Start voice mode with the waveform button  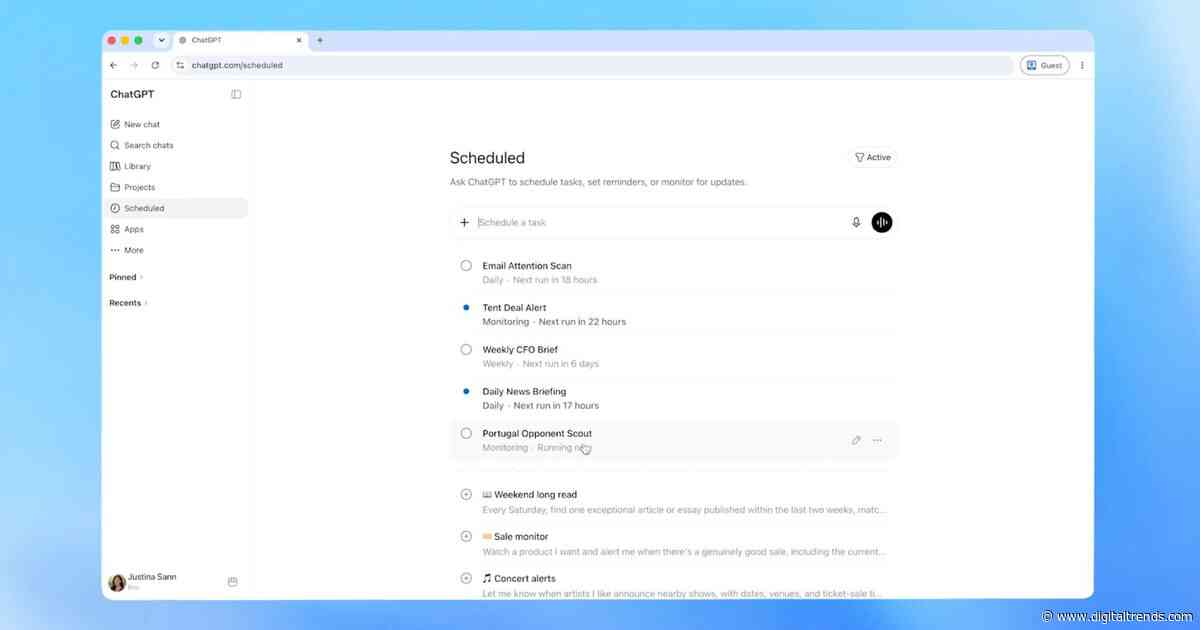pos(881,222)
